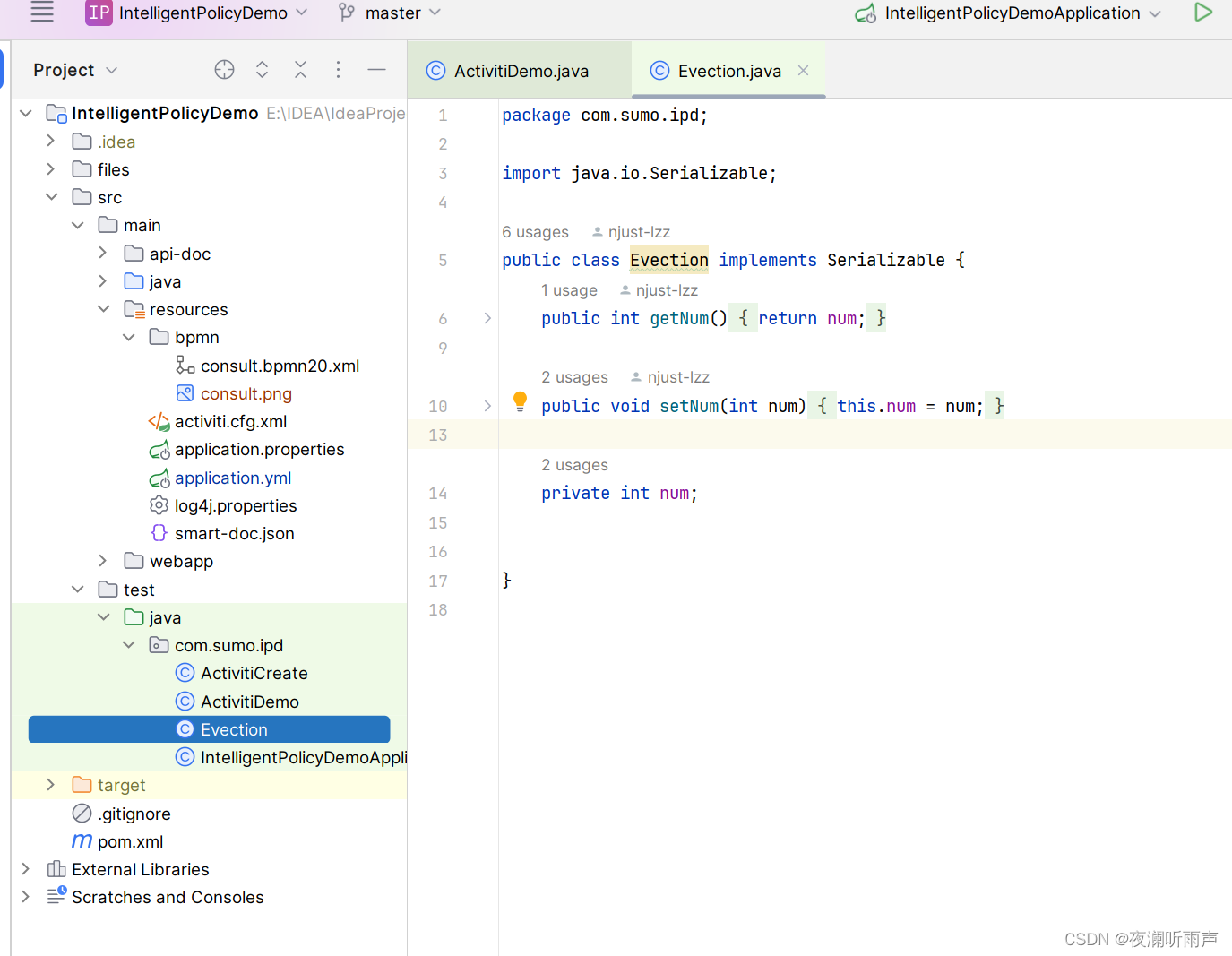Hide the Project tool window
1232x956 pixels.
click(376, 70)
